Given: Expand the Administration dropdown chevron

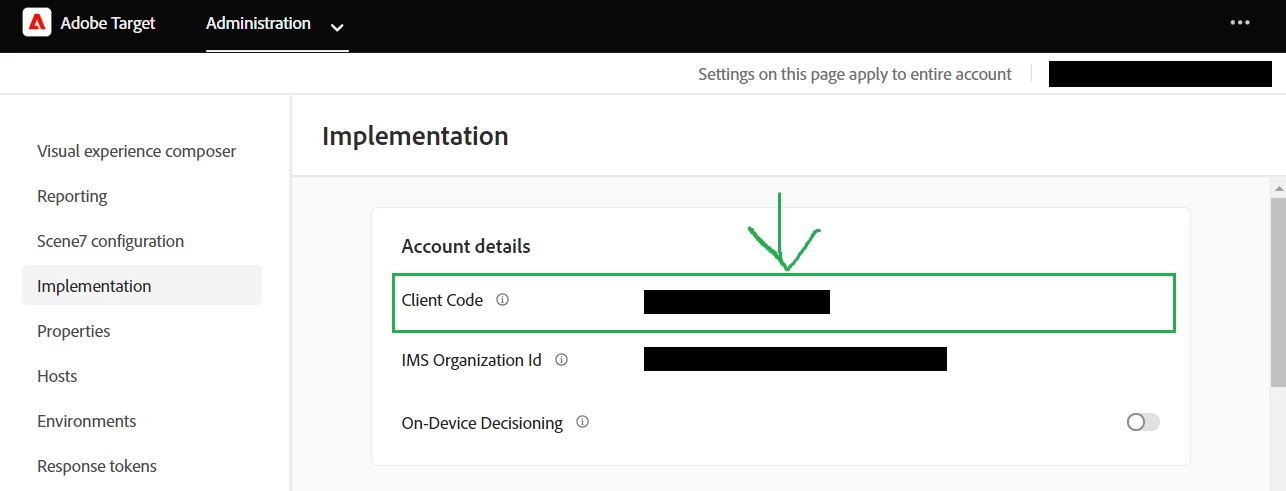Looking at the screenshot, I should [337, 27].
